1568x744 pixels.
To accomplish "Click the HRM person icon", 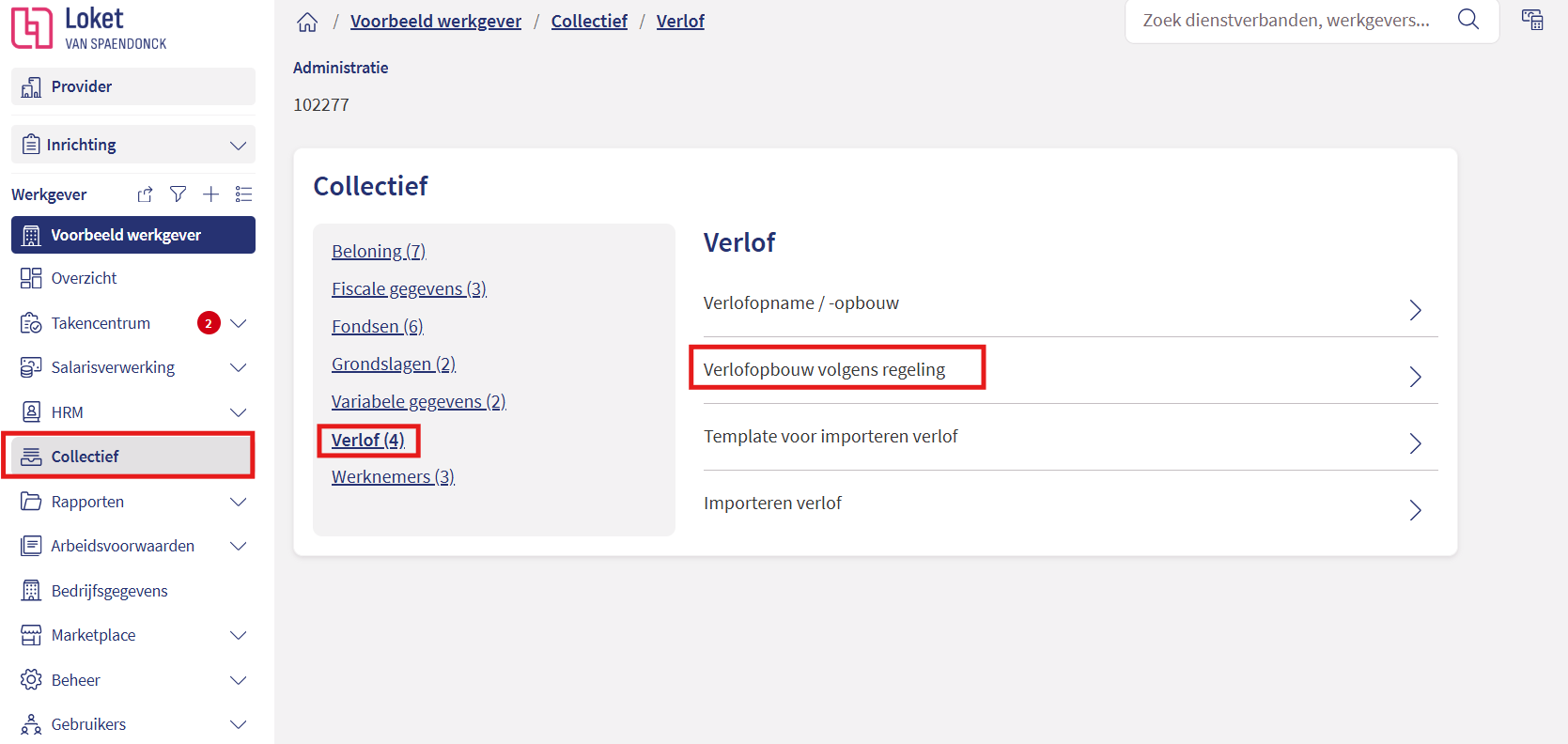I will click(x=31, y=411).
